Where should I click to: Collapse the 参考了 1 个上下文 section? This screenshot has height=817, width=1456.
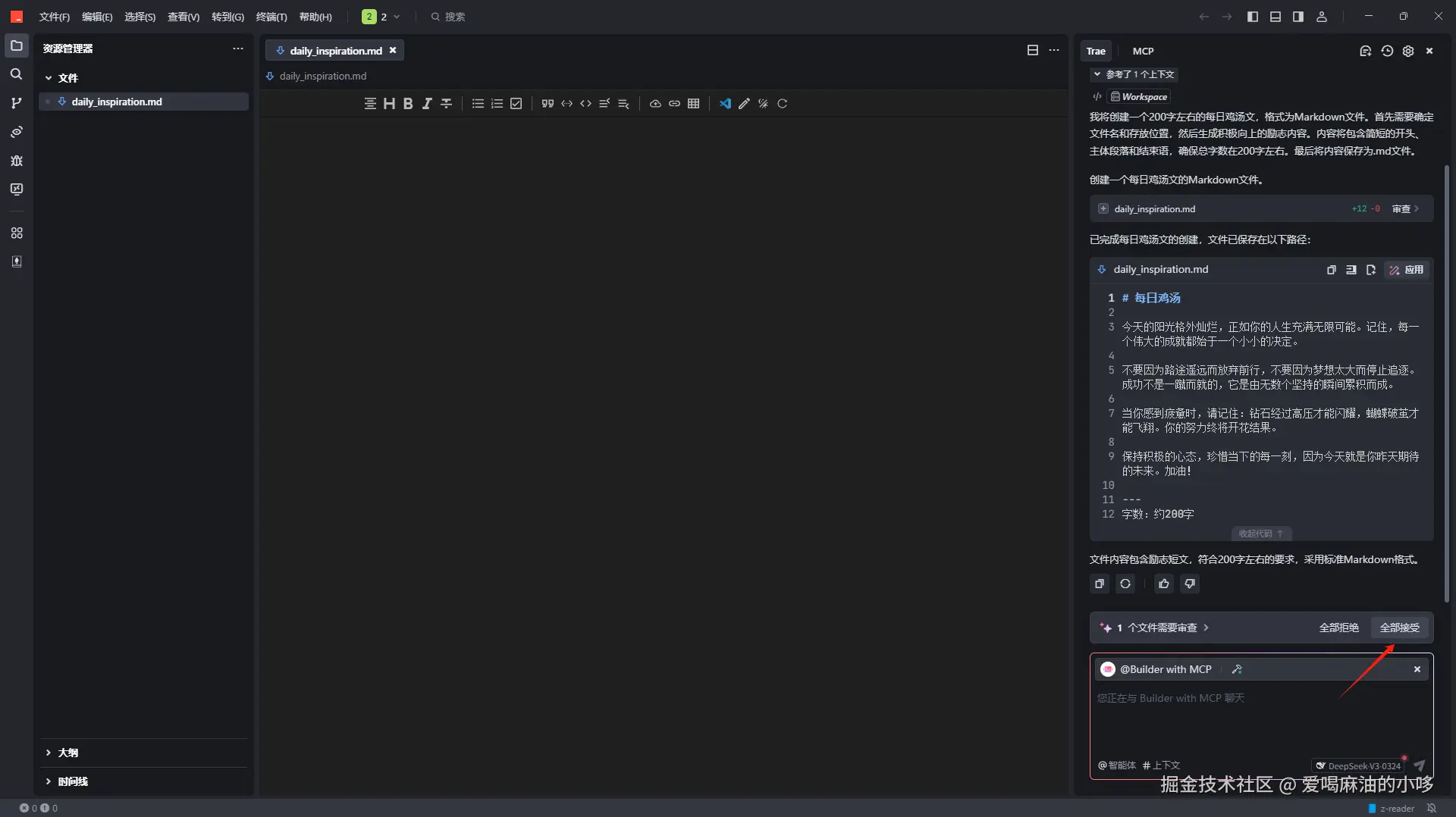tap(1134, 74)
